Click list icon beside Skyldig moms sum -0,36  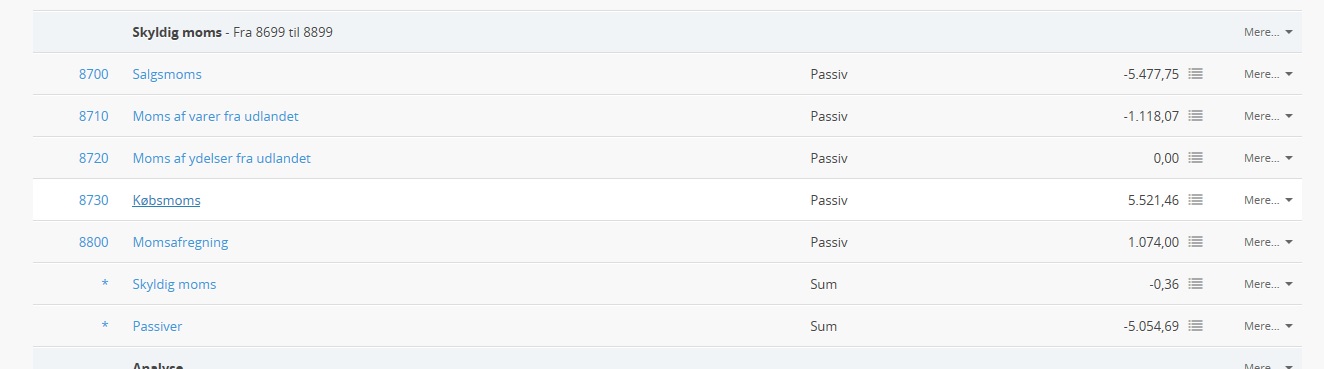point(1195,284)
